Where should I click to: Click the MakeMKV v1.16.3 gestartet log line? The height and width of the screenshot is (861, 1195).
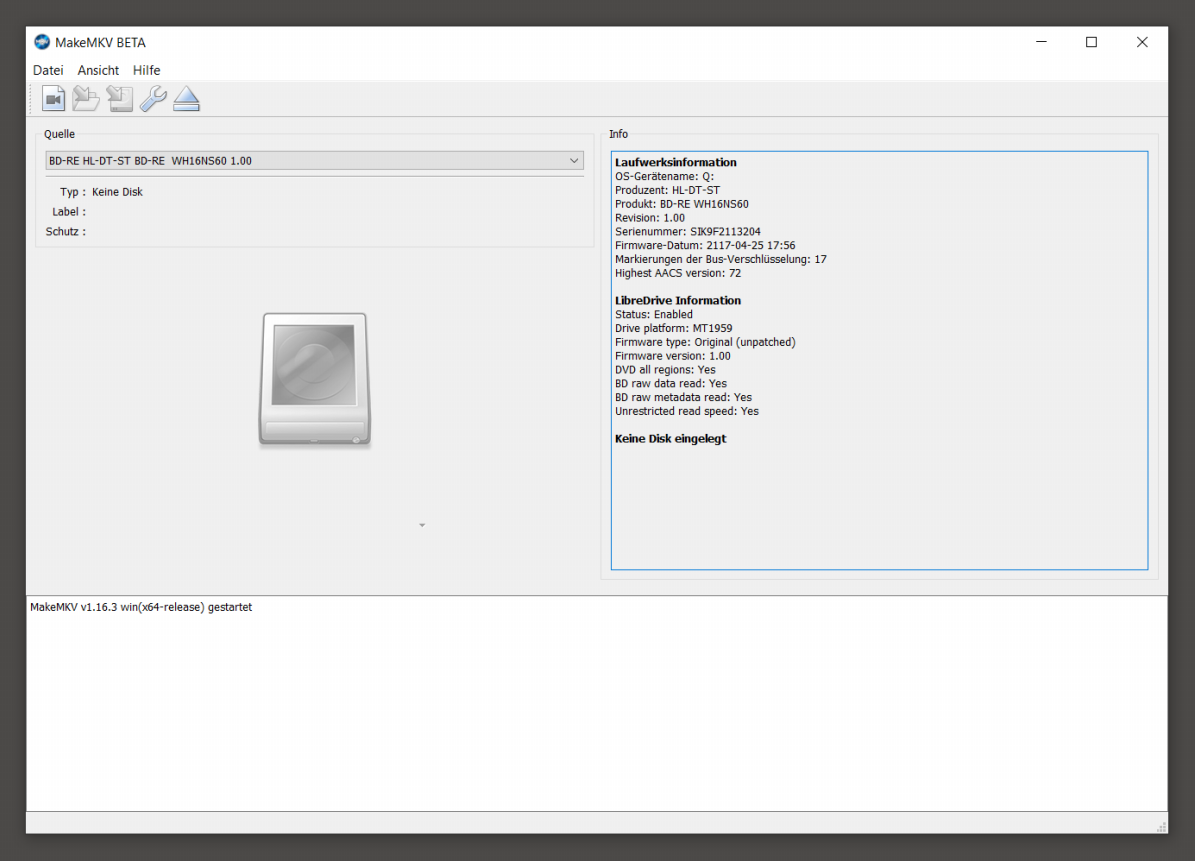(141, 607)
